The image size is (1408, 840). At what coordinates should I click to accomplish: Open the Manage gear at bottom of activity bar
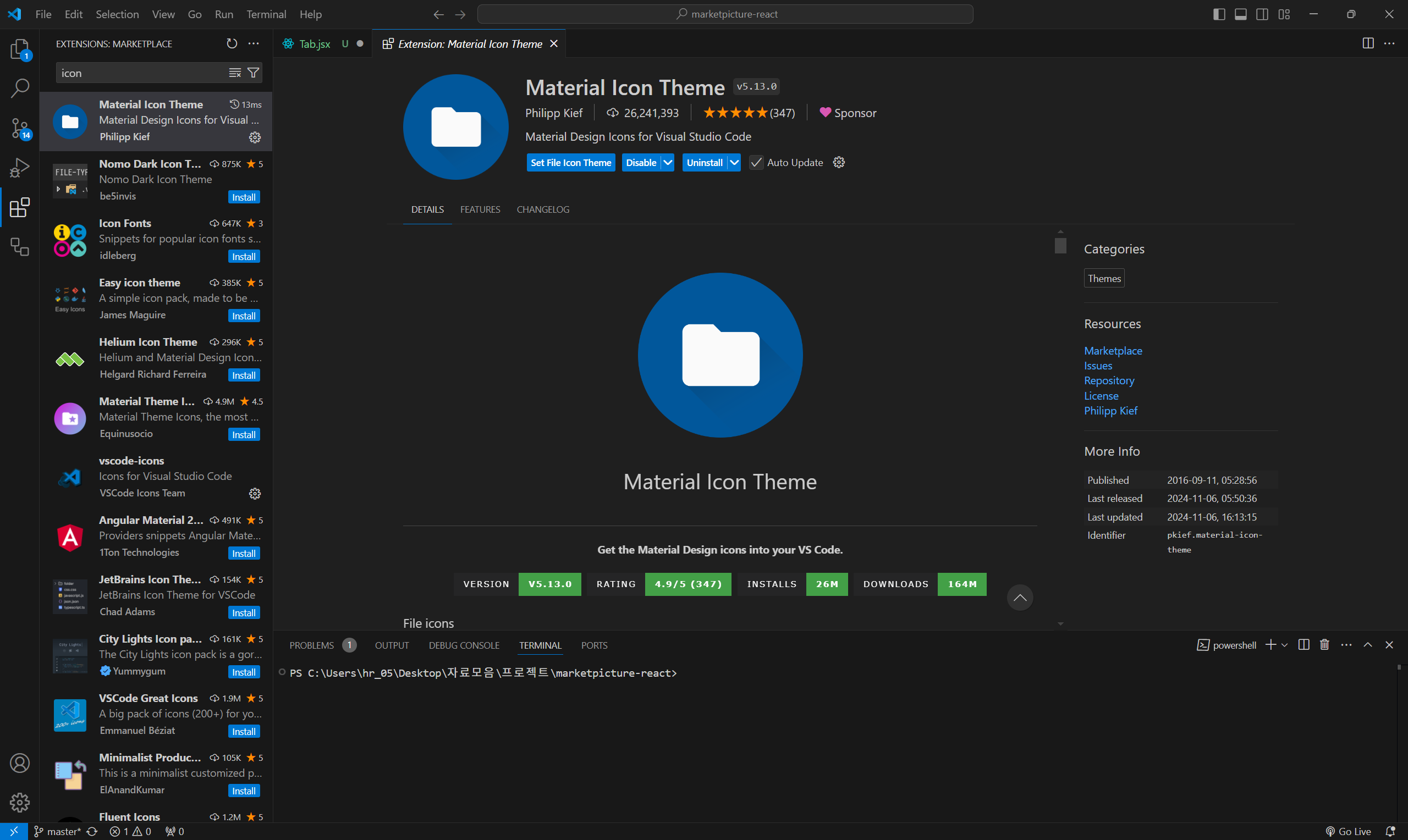coord(20,802)
